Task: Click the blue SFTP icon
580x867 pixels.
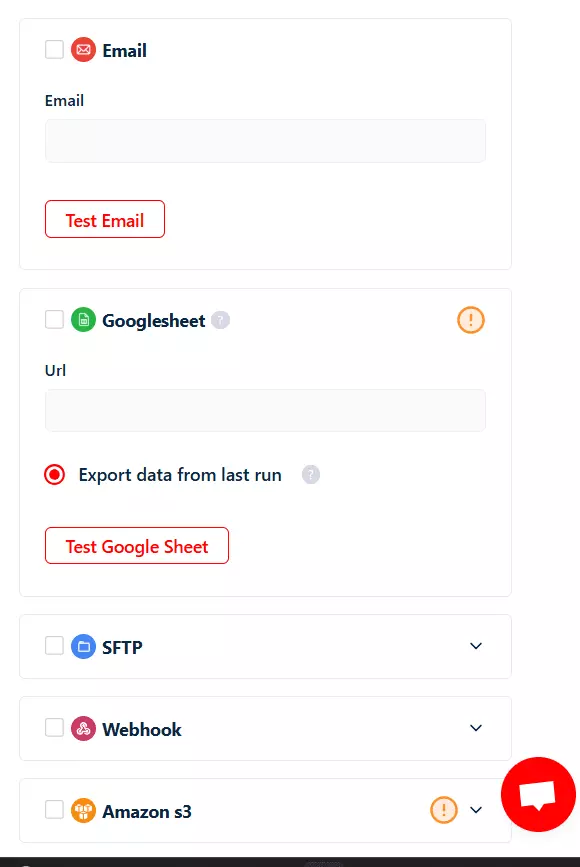Action: (83, 647)
